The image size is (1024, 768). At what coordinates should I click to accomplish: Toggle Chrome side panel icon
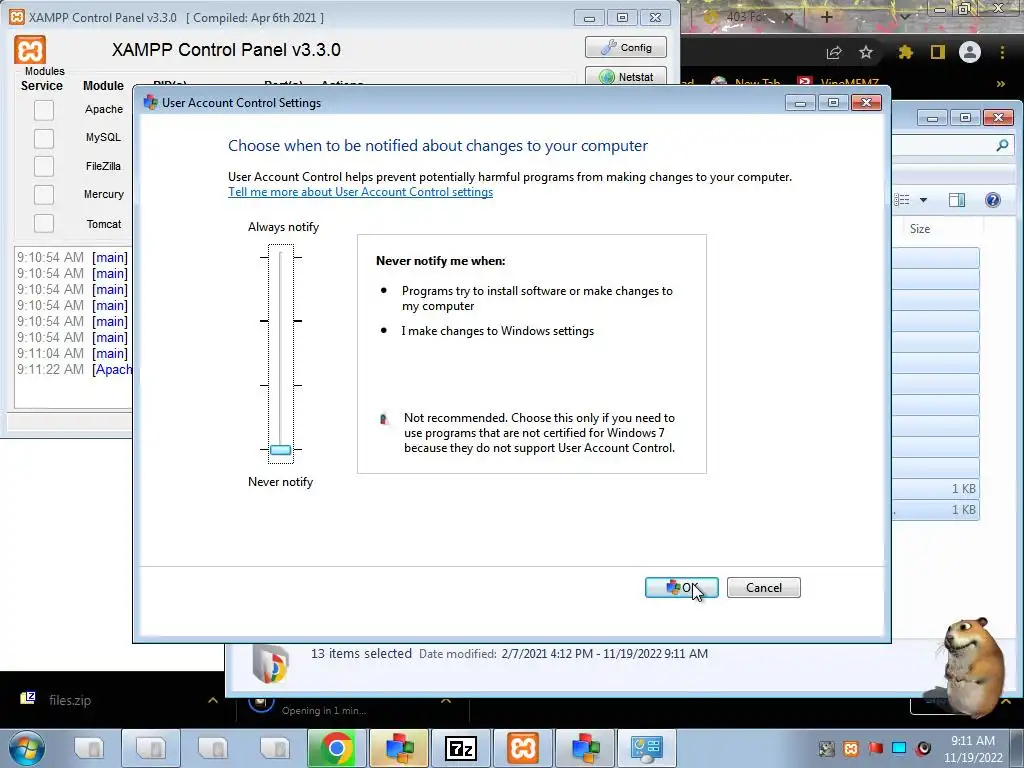point(938,52)
